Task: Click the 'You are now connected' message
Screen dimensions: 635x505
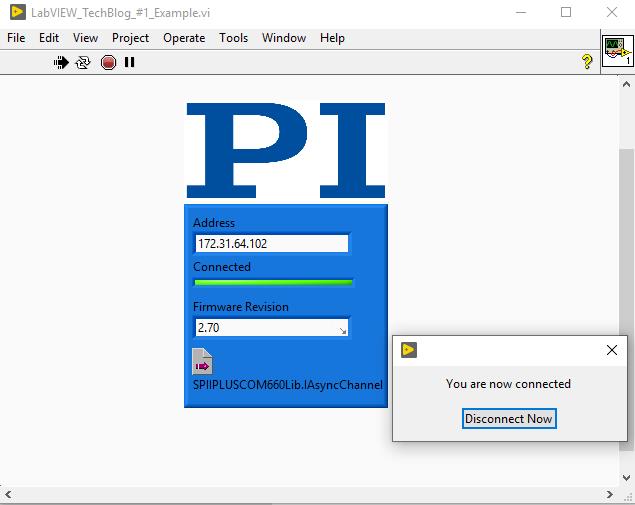Action: [x=508, y=384]
